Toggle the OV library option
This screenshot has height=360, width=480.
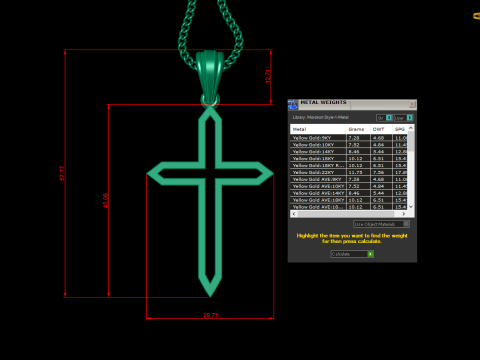pos(384,118)
